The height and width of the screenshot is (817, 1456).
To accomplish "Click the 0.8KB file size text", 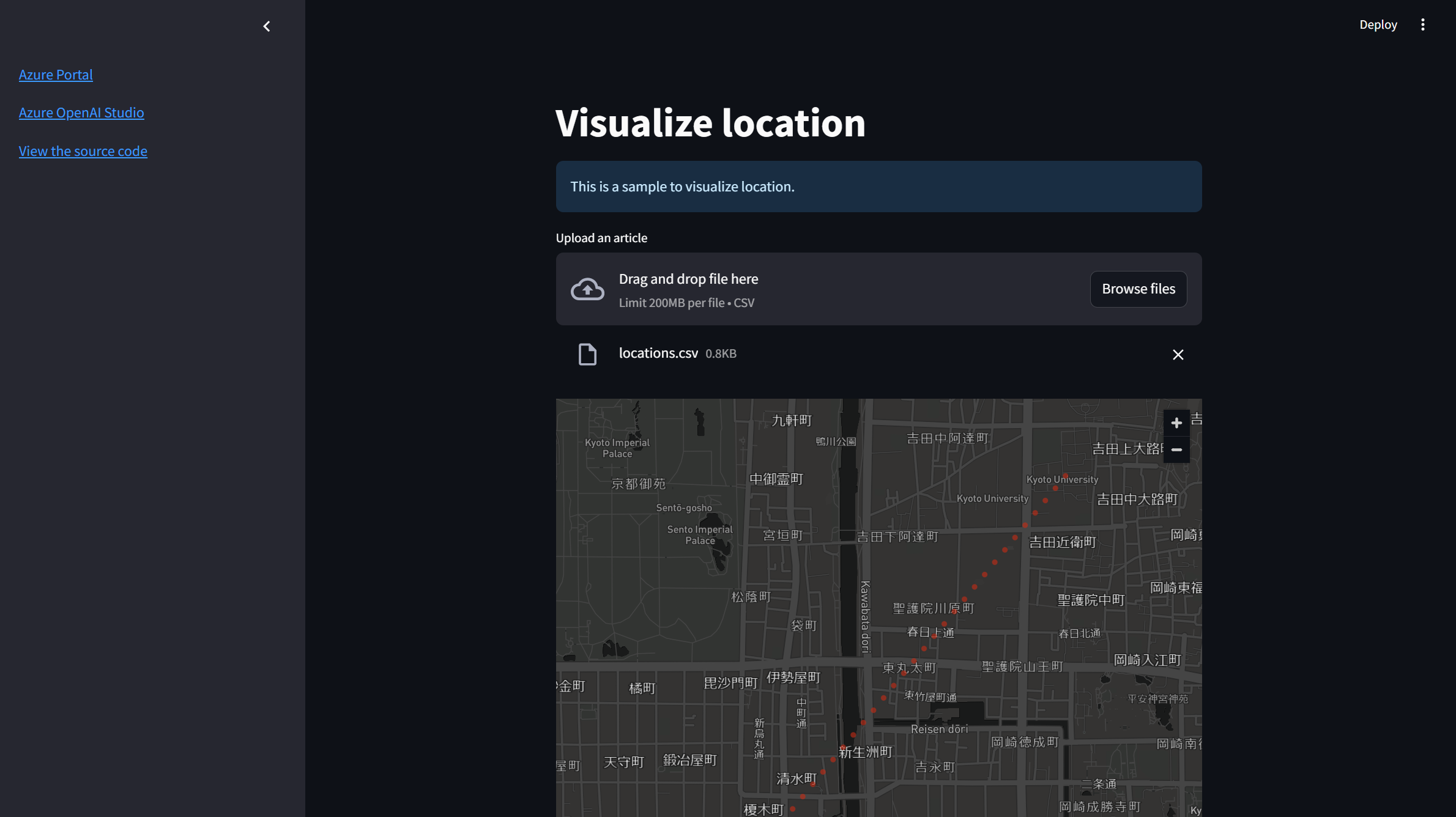I will click(x=721, y=353).
